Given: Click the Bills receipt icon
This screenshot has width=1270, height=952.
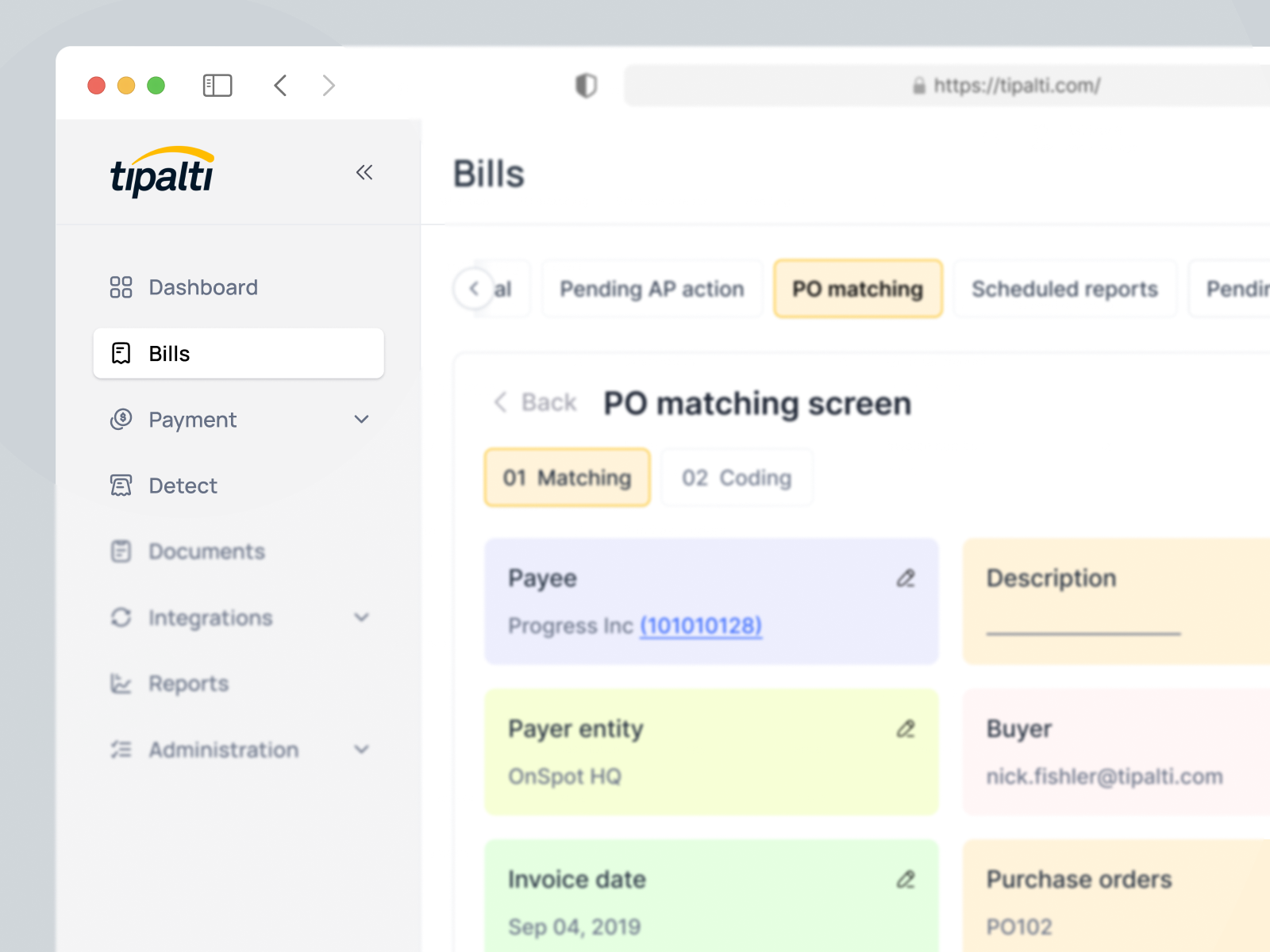Looking at the screenshot, I should (x=121, y=353).
